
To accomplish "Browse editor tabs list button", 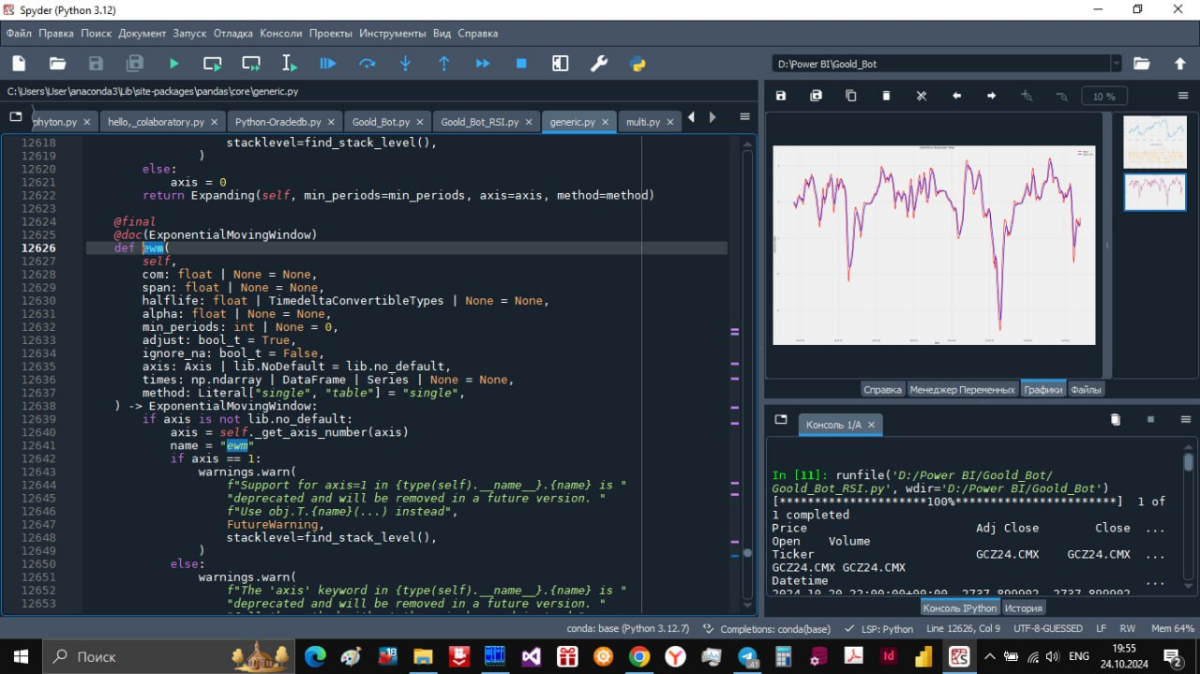I will [16, 117].
